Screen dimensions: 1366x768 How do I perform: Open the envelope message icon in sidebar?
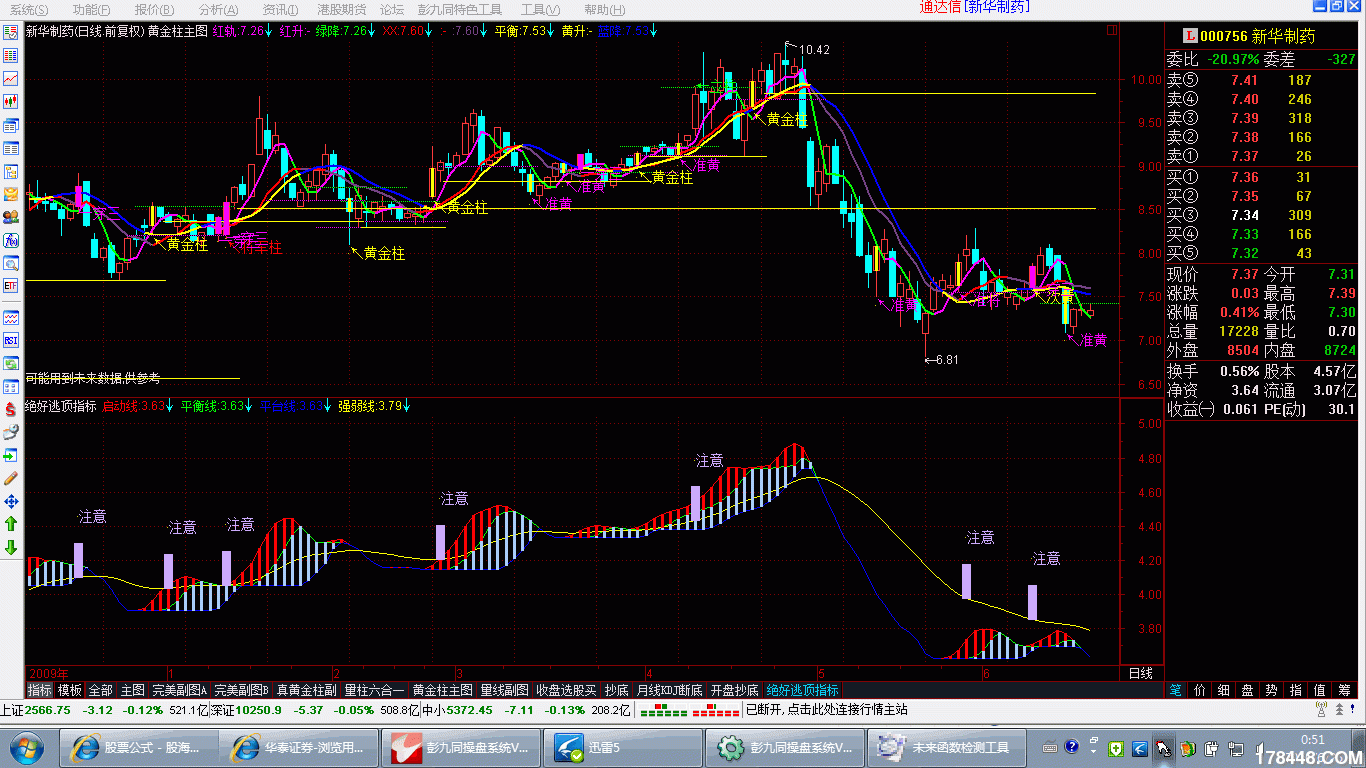pos(11,194)
